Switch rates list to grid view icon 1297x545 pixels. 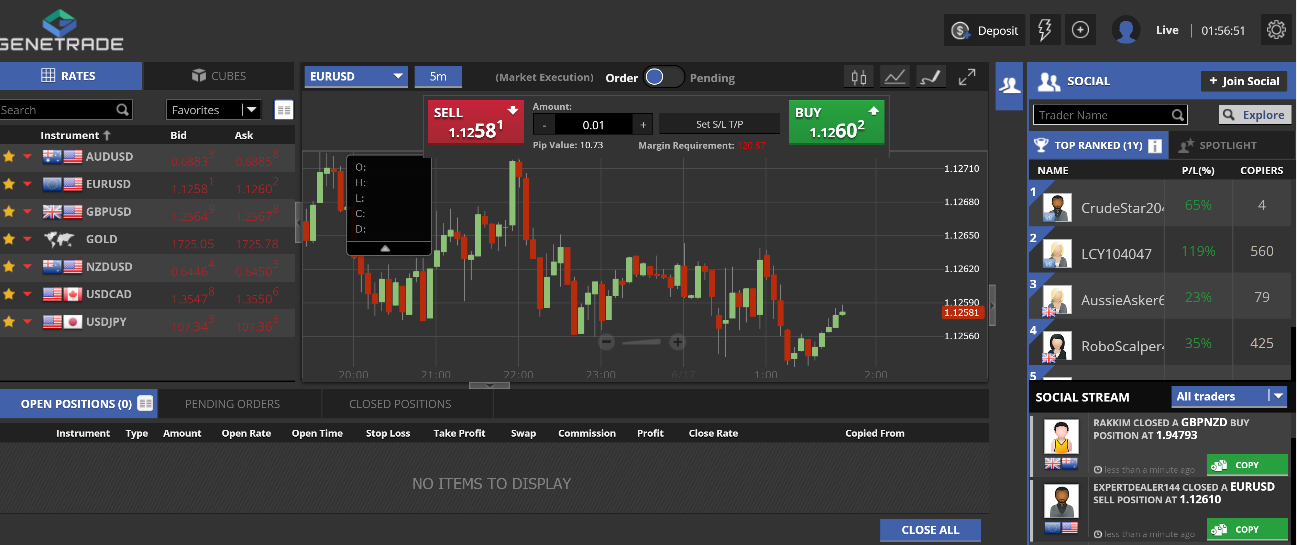tap(284, 110)
